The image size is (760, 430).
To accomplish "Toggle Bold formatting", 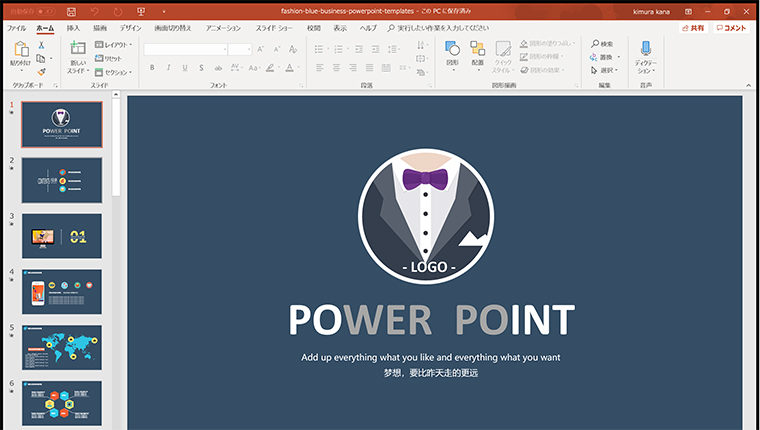I will (x=152, y=68).
